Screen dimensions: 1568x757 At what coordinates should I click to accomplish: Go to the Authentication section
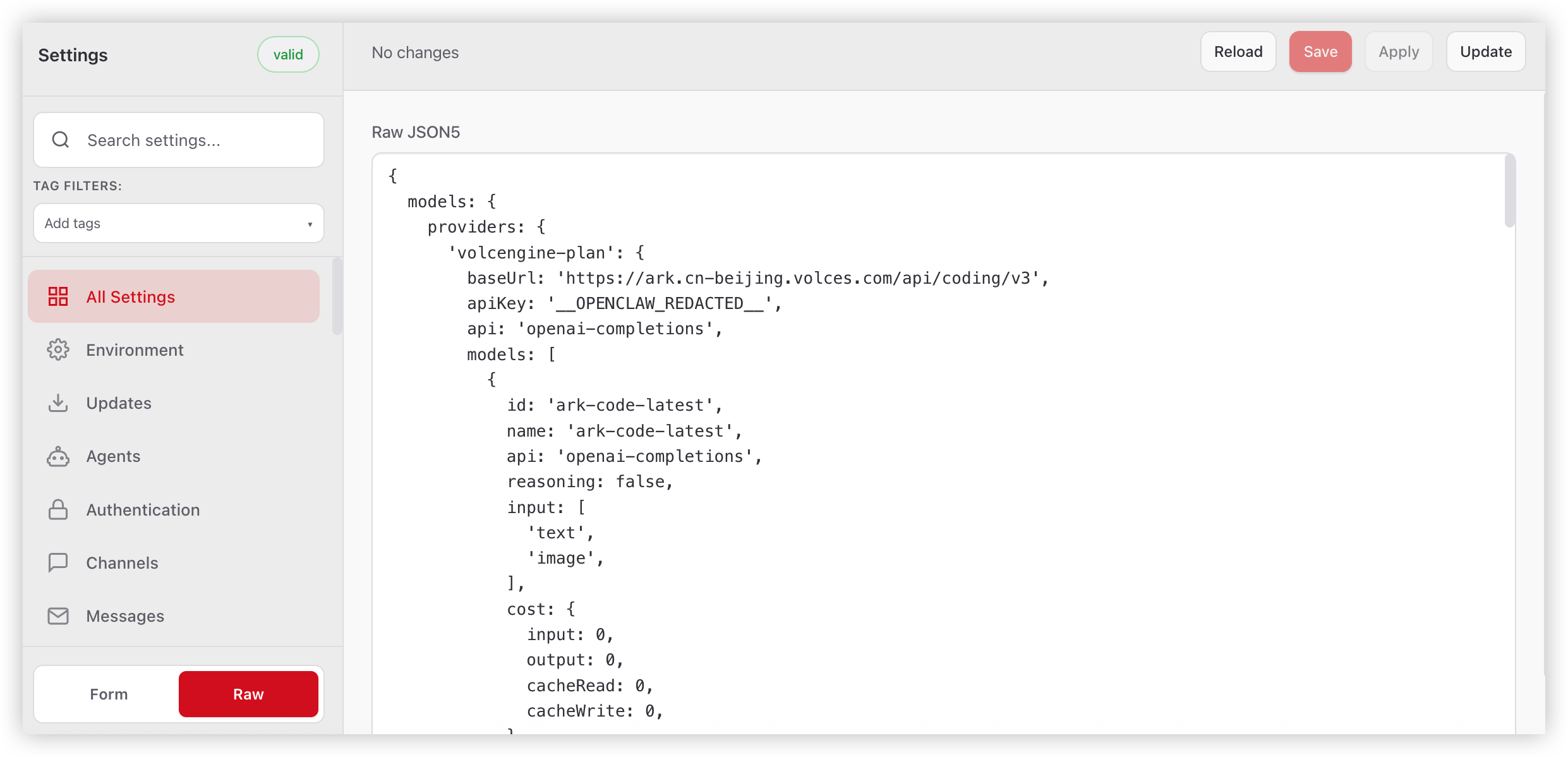143,510
